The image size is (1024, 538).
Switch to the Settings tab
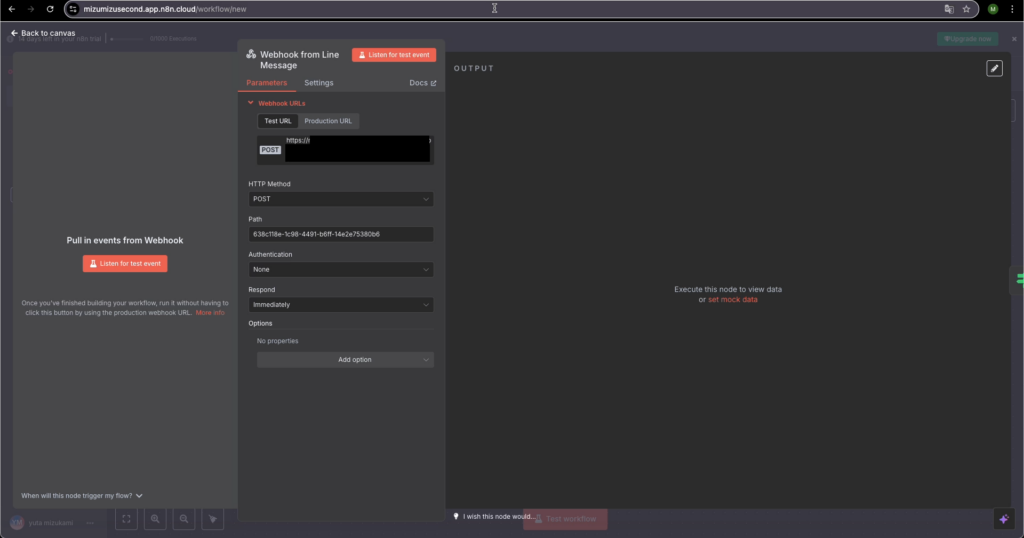(319, 83)
